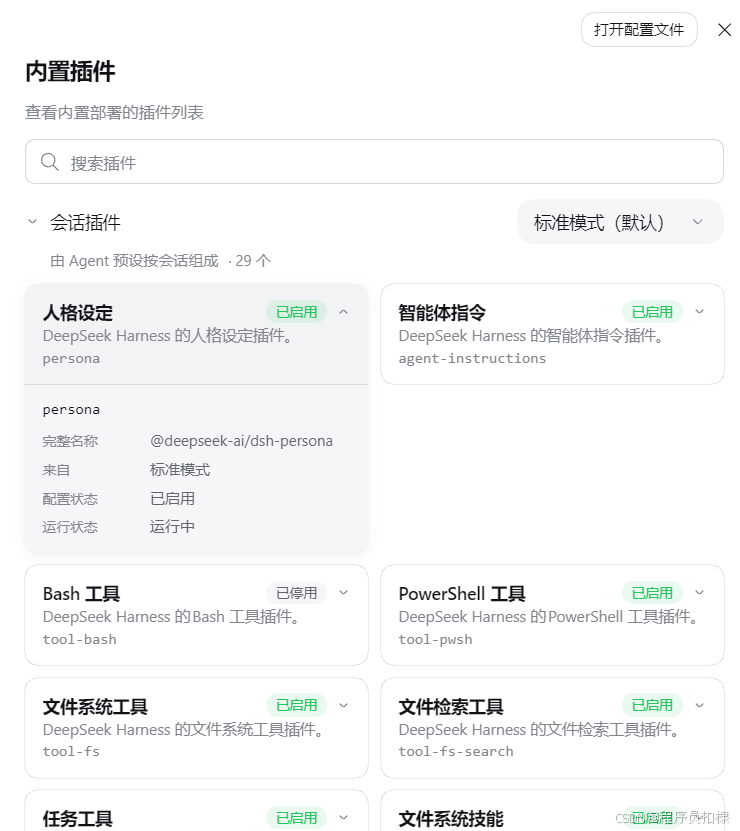Select the 文件系统技能 plugin title
Viewport: 740px width, 831px height.
pyautogui.click(x=451, y=819)
